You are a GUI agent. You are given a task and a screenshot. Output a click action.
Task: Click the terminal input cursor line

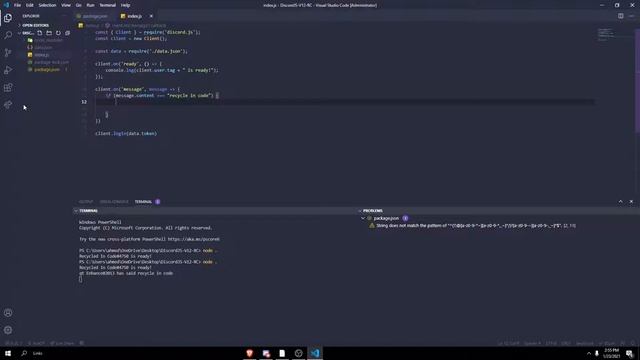pos(80,279)
